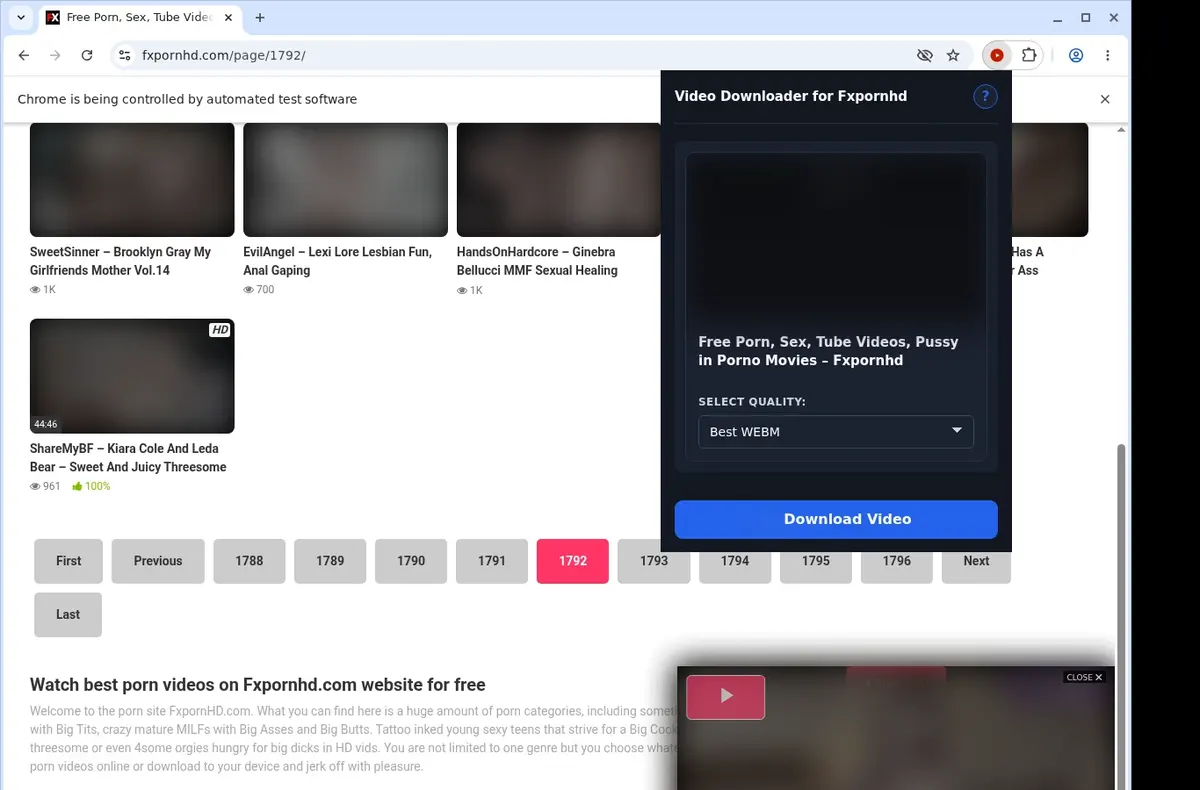
Task: Open the Chrome three-dot menu
Action: [1108, 56]
